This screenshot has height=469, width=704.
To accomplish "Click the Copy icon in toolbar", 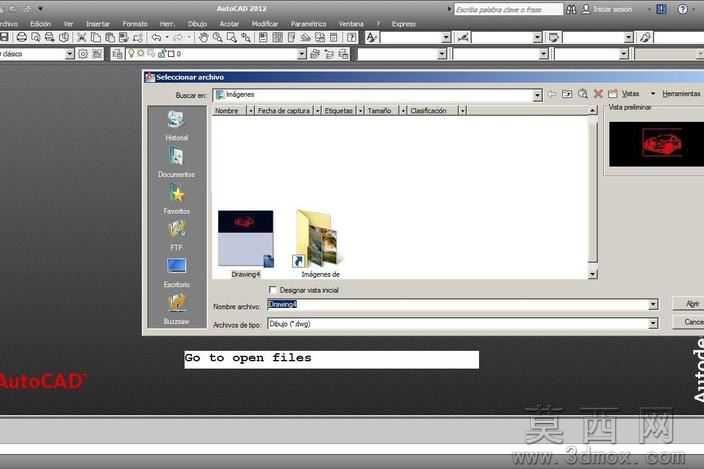I will [96, 37].
